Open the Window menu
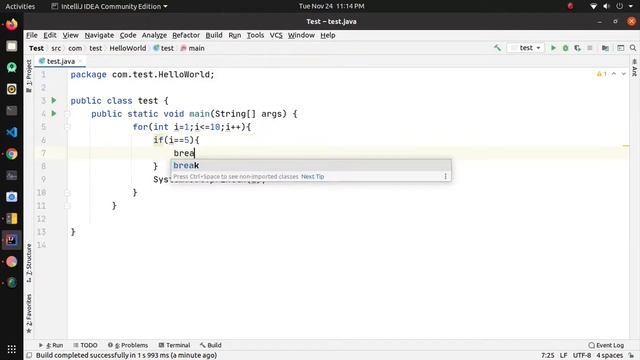 click(301, 35)
